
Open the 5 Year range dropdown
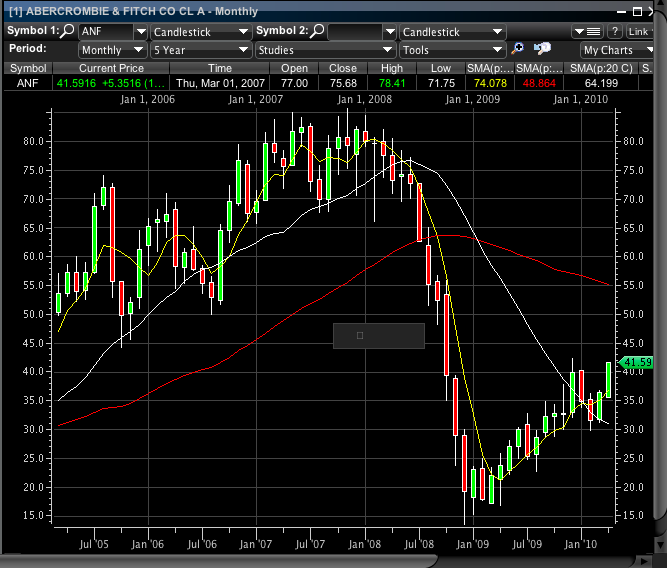click(200, 49)
